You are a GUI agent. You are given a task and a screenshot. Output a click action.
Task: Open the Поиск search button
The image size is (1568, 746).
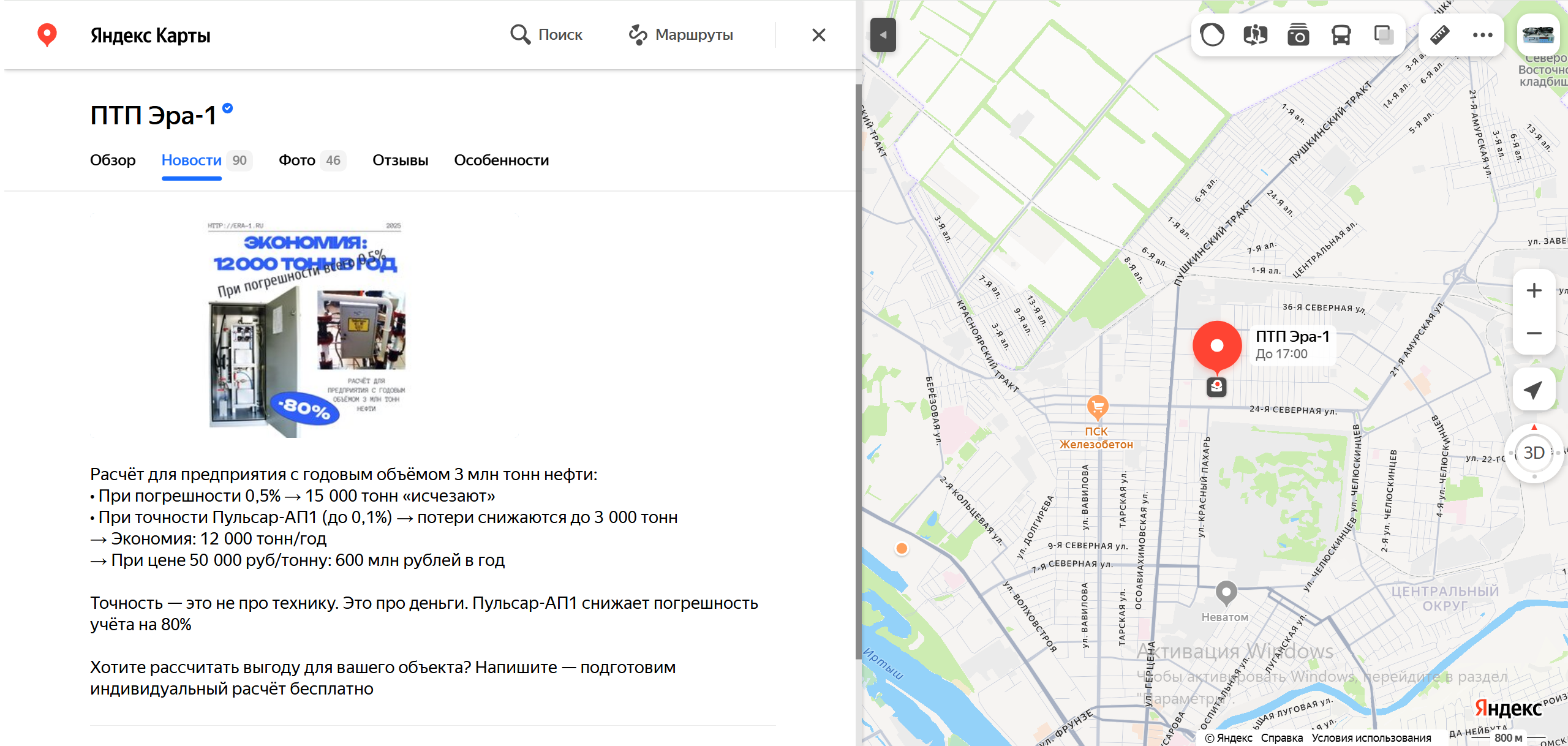[546, 35]
